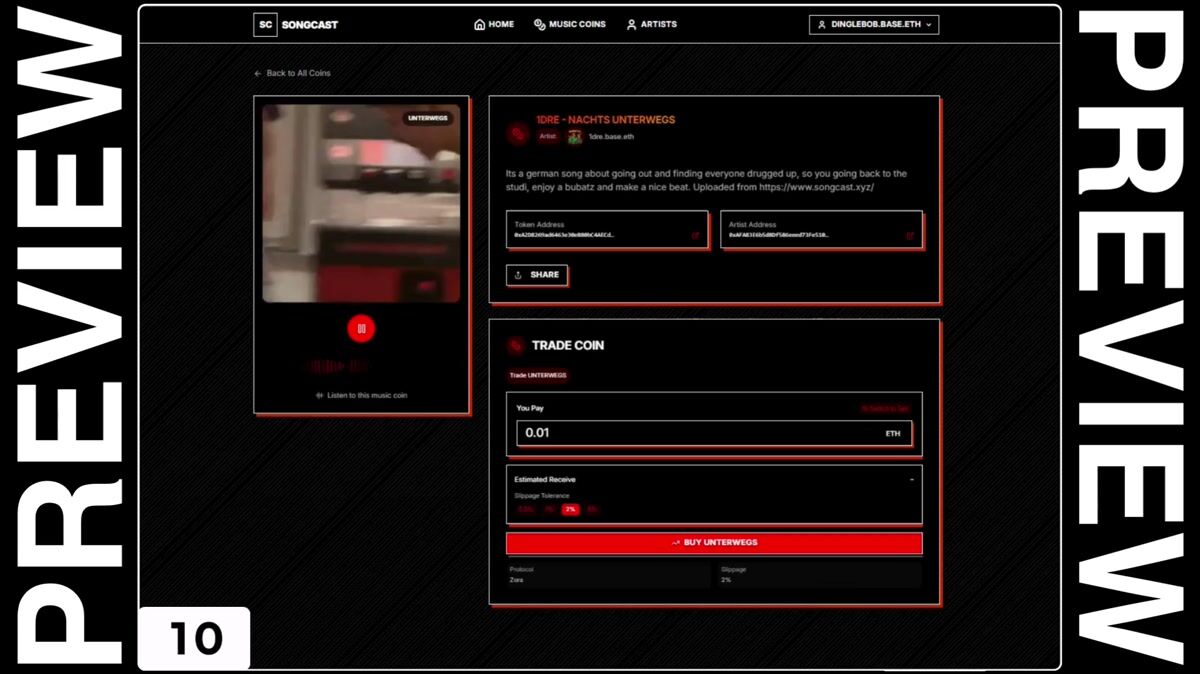
Task: Select 1% slippage tolerance
Action: pyautogui.click(x=549, y=510)
